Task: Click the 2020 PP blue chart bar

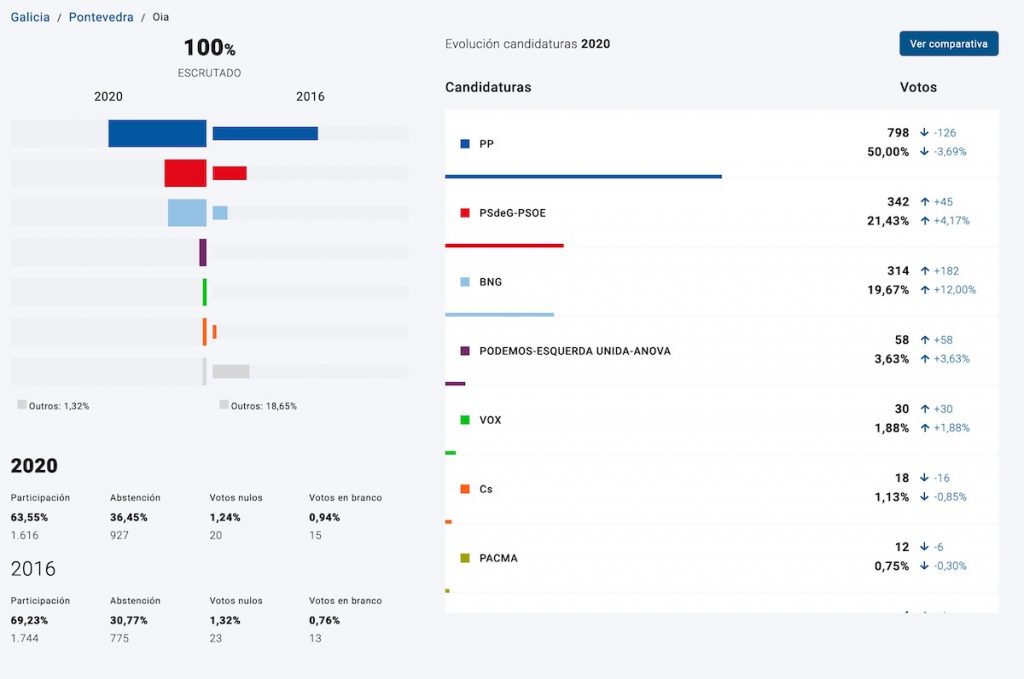Action: coord(157,133)
